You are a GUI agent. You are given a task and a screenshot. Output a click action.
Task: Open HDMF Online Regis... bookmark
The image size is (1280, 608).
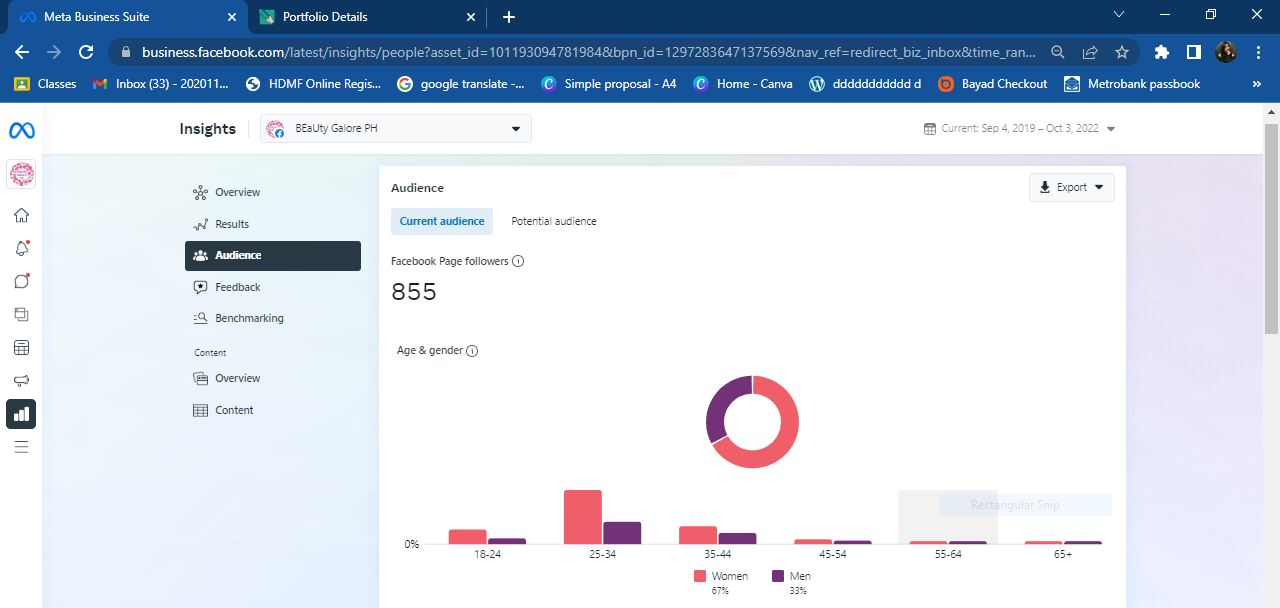tap(313, 84)
